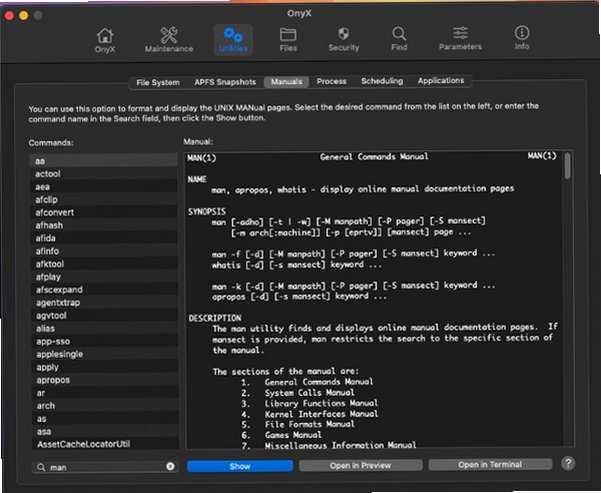Select the actool command
Image resolution: width=601 pixels, height=493 pixels.
click(x=103, y=174)
